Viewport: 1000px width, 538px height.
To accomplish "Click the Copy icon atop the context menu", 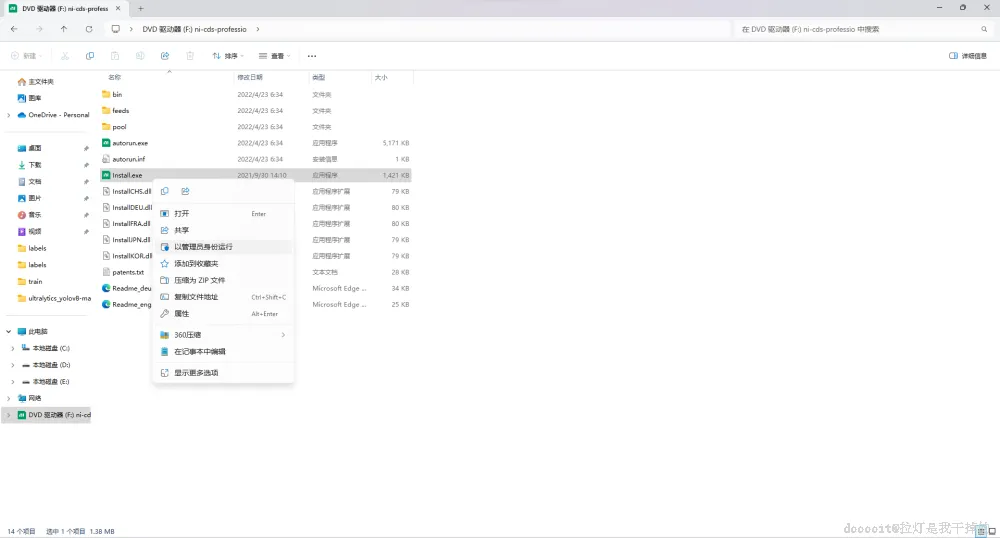I will click(165, 191).
